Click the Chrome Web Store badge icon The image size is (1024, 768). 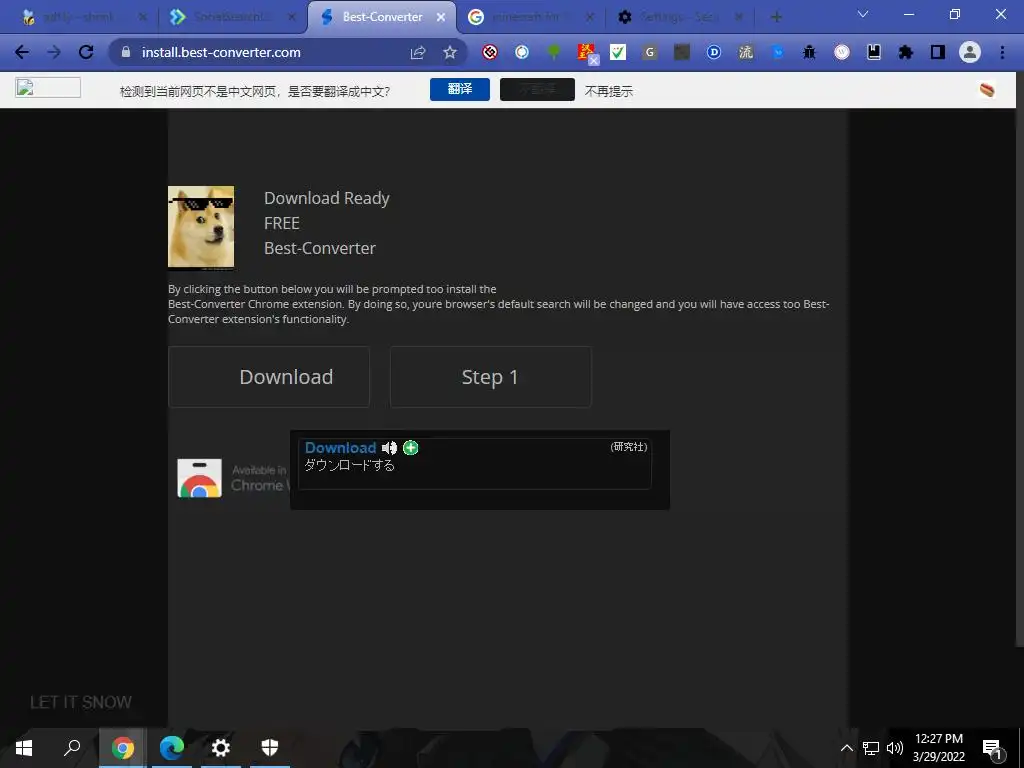[199, 478]
